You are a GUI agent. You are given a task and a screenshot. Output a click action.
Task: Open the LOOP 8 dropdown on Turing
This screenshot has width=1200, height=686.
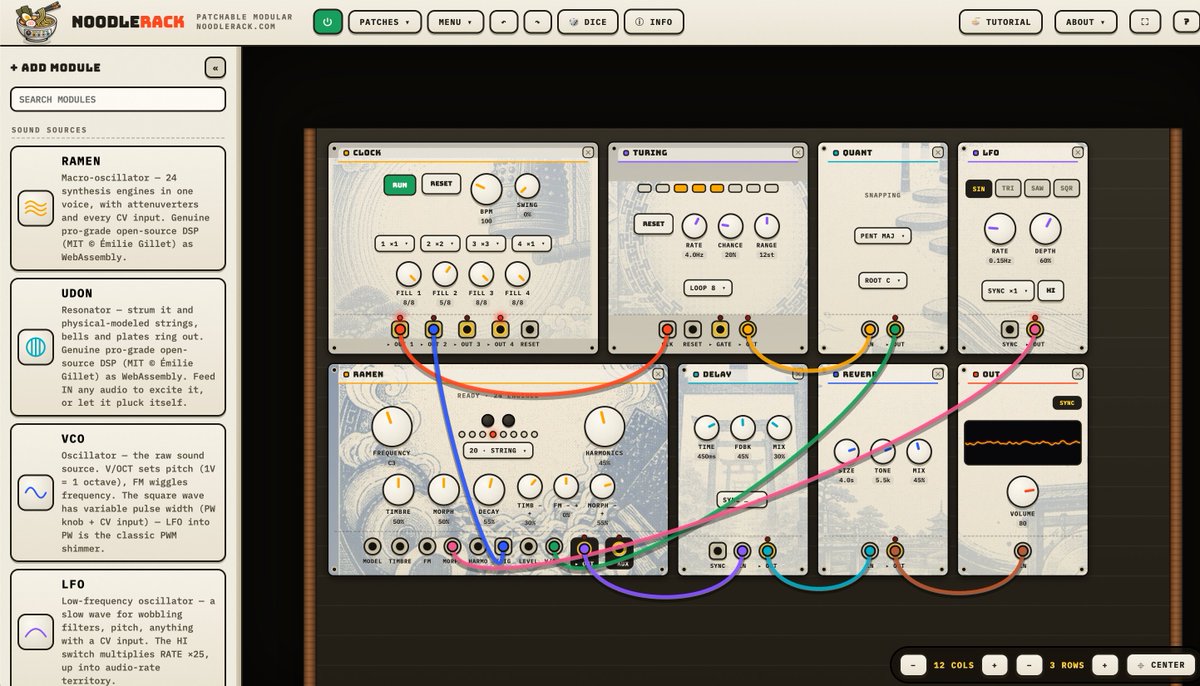coord(709,288)
